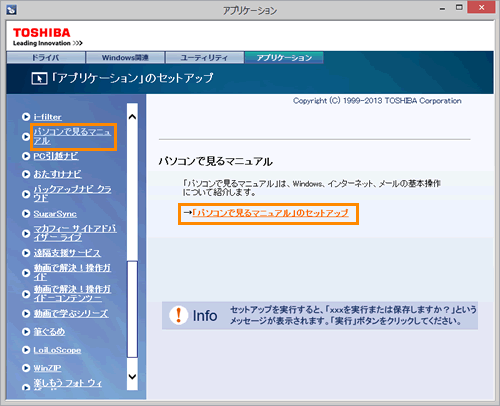Screen dimensions: 500x406
Task: Open the 動画で学ぶシリーズ link
Action: point(71,314)
